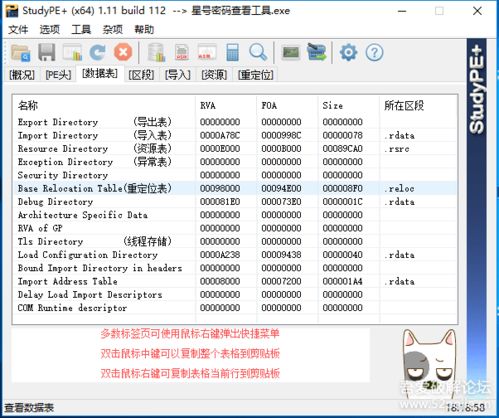Image resolution: width=499 pixels, height=418 pixels.
Task: Click the 名称 column header
Action: click(x=104, y=106)
